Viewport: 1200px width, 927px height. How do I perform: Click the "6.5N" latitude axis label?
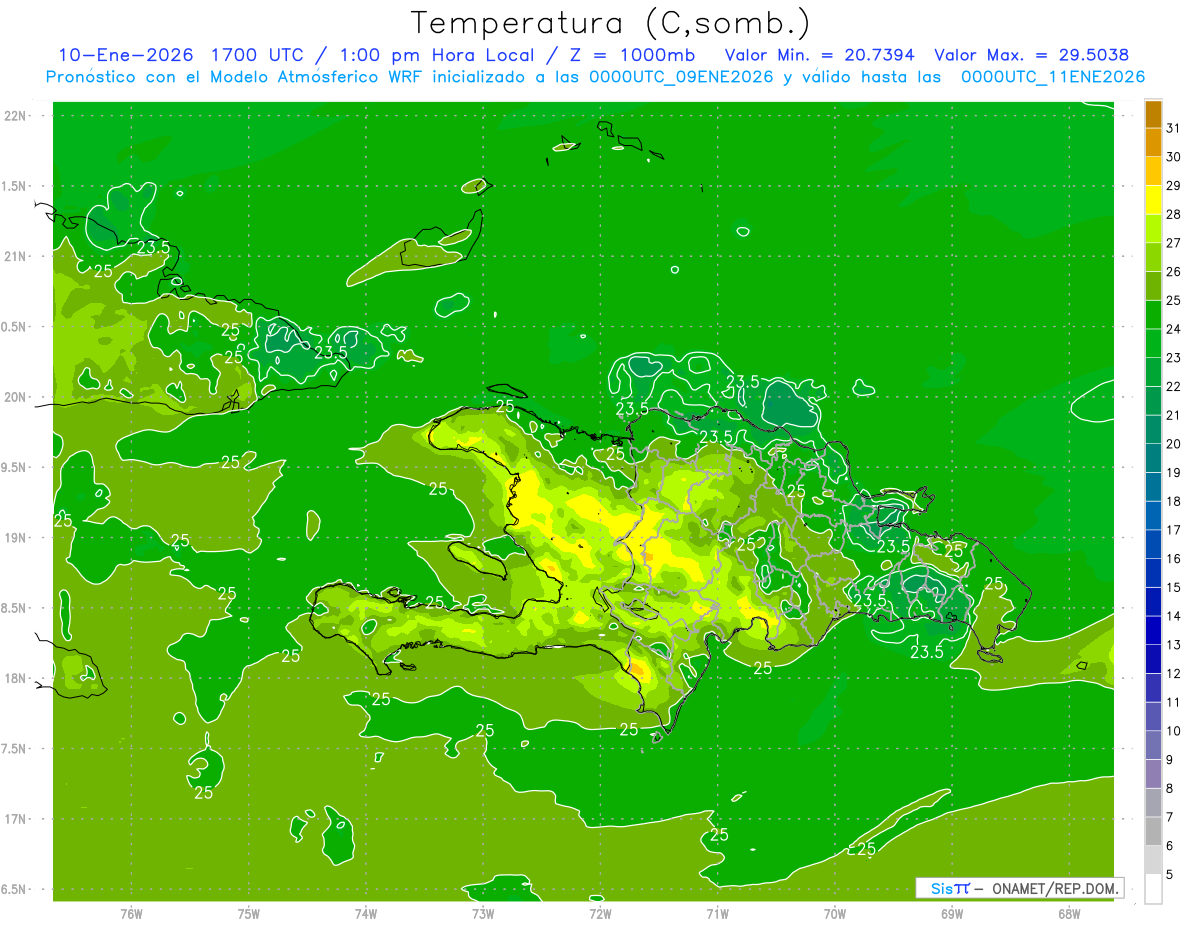[14, 889]
